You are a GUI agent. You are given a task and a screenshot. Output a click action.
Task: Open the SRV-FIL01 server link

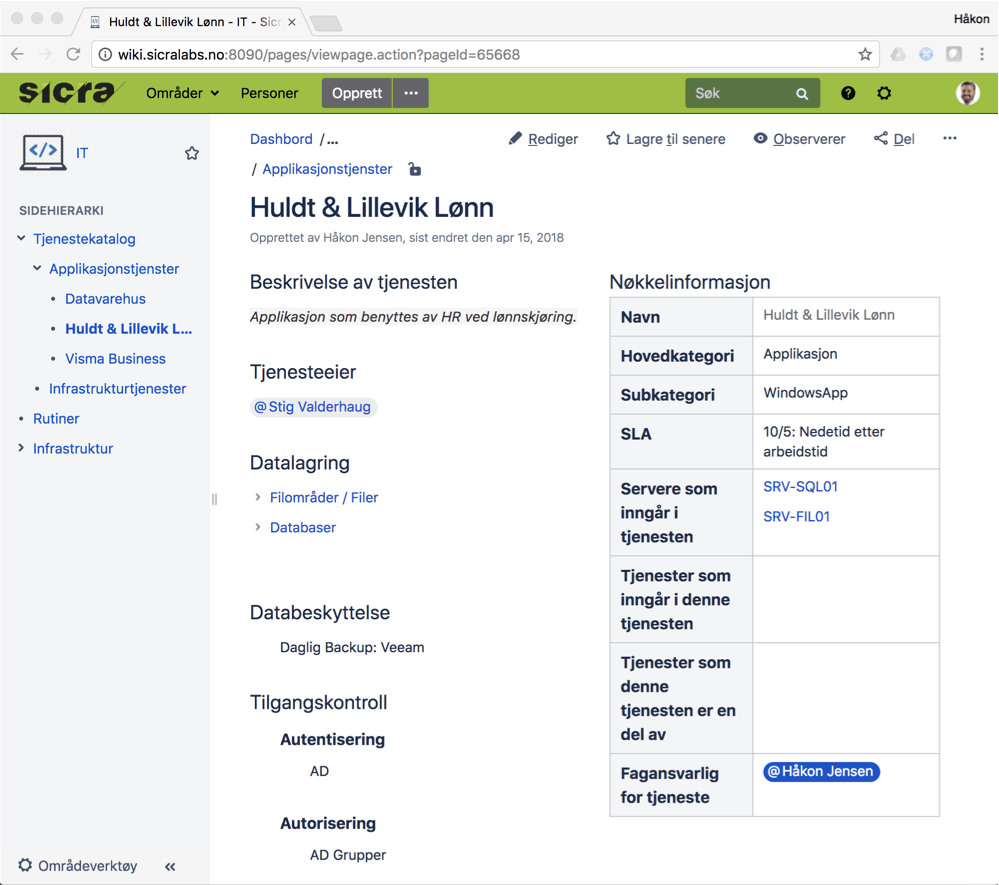796,517
